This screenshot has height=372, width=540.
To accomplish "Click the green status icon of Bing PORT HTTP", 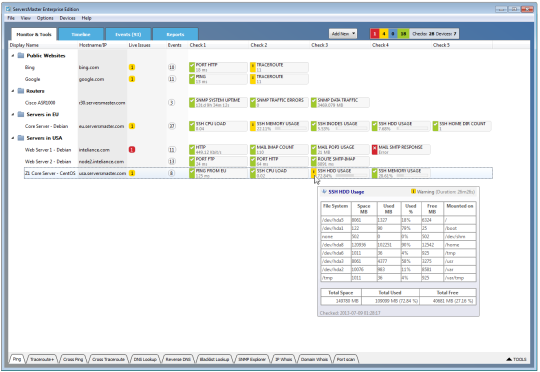I will point(192,67).
